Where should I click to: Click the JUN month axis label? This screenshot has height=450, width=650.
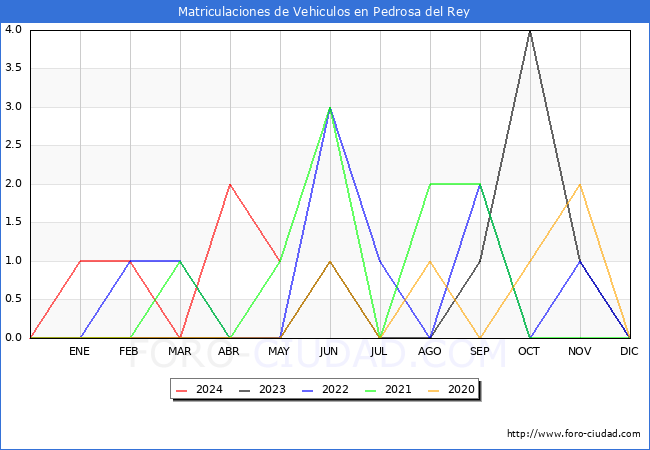(329, 351)
